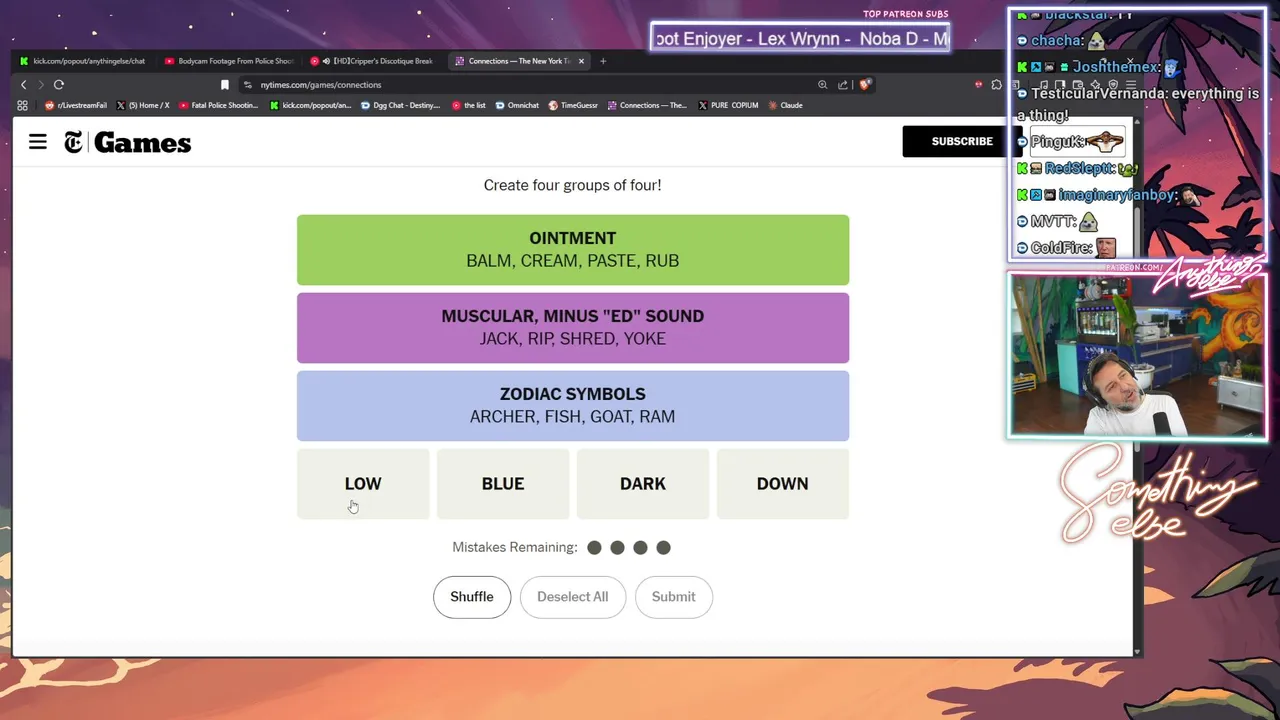Click the NYT Games logo
This screenshot has height=720, width=1280.
(127, 143)
